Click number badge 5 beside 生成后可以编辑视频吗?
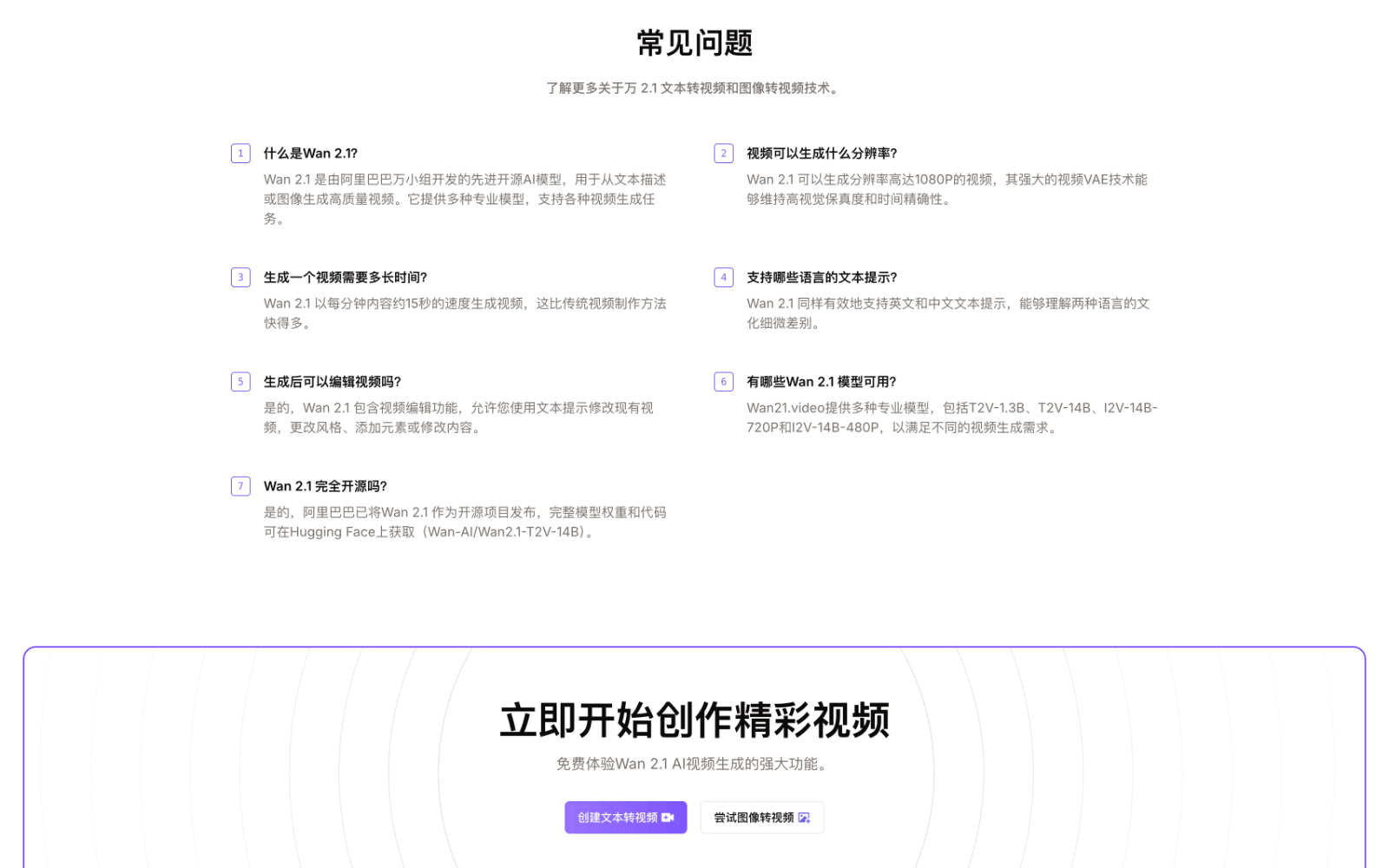The width and height of the screenshot is (1389, 868). click(x=240, y=382)
